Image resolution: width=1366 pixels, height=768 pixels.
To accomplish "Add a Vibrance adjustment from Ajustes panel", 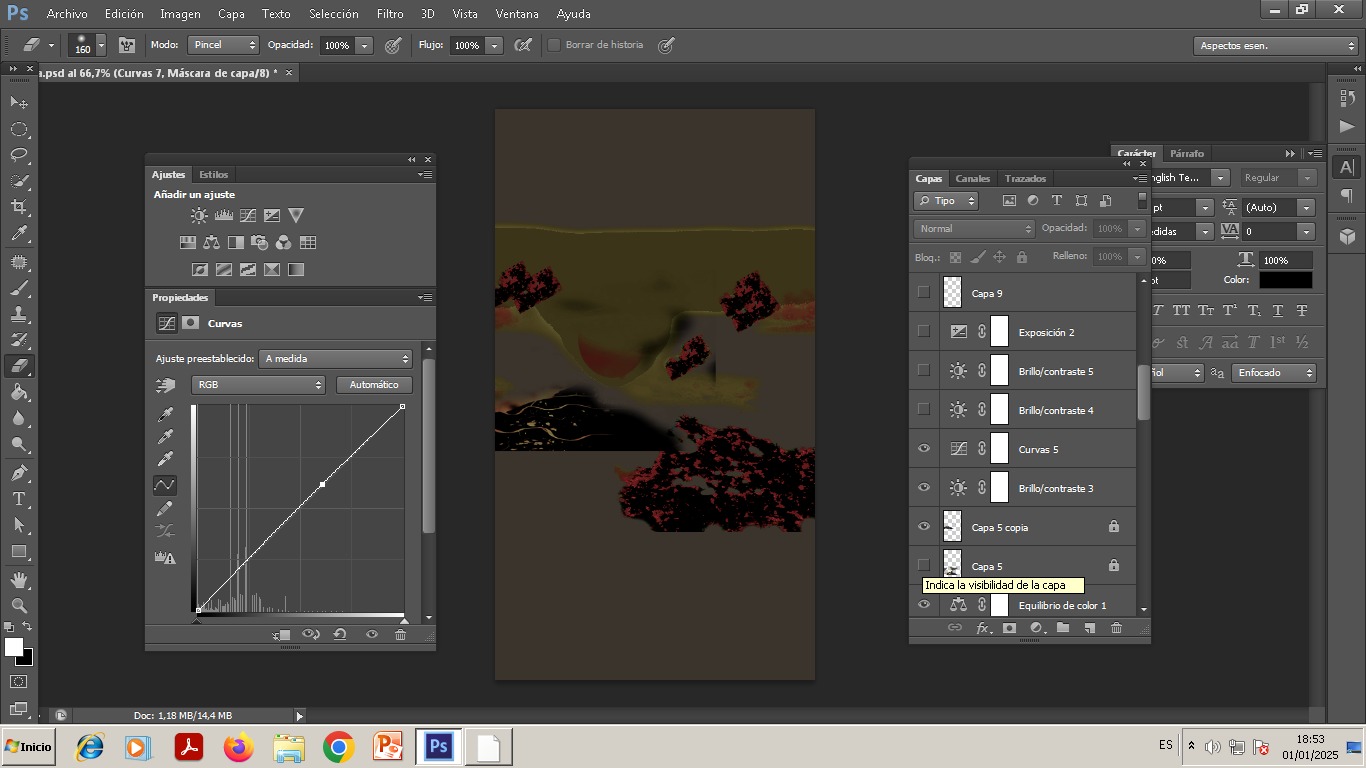I will (296, 216).
